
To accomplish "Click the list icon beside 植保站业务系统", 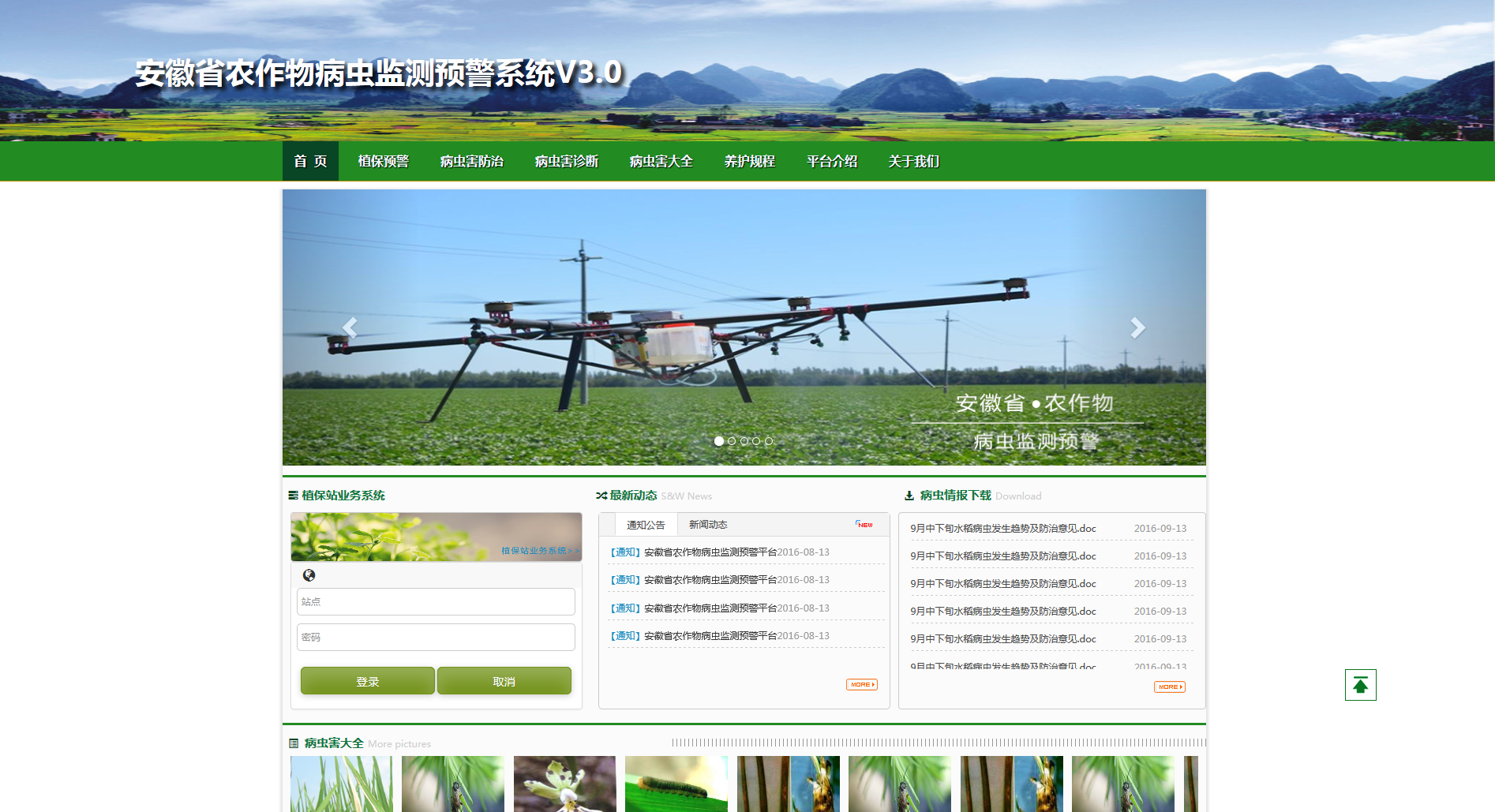I will [x=294, y=496].
